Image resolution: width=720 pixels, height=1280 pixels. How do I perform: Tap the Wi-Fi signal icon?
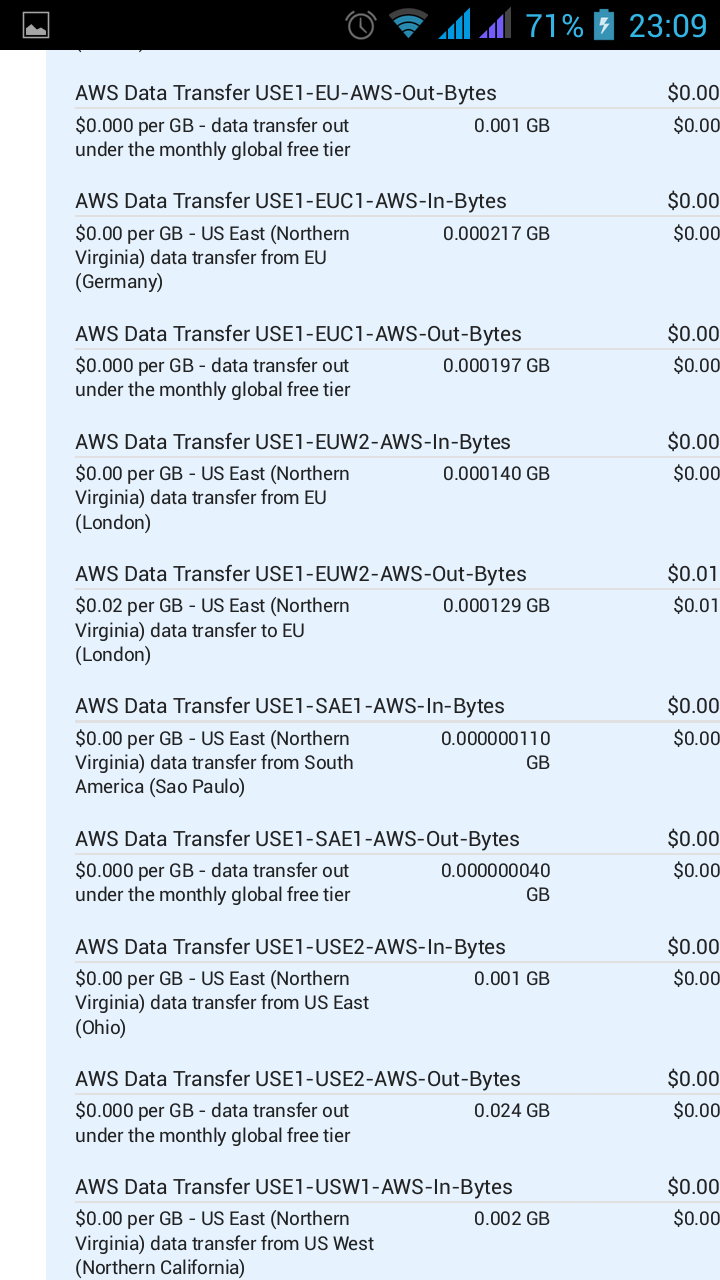point(408,24)
